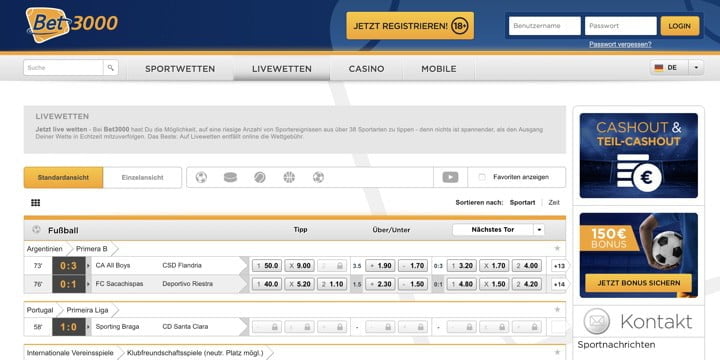
Task: Expand CA All Boys match arrow by score
Action: (x=89, y=265)
